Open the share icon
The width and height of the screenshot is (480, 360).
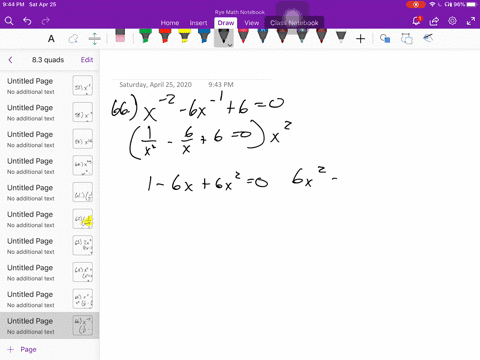pos(434,21)
